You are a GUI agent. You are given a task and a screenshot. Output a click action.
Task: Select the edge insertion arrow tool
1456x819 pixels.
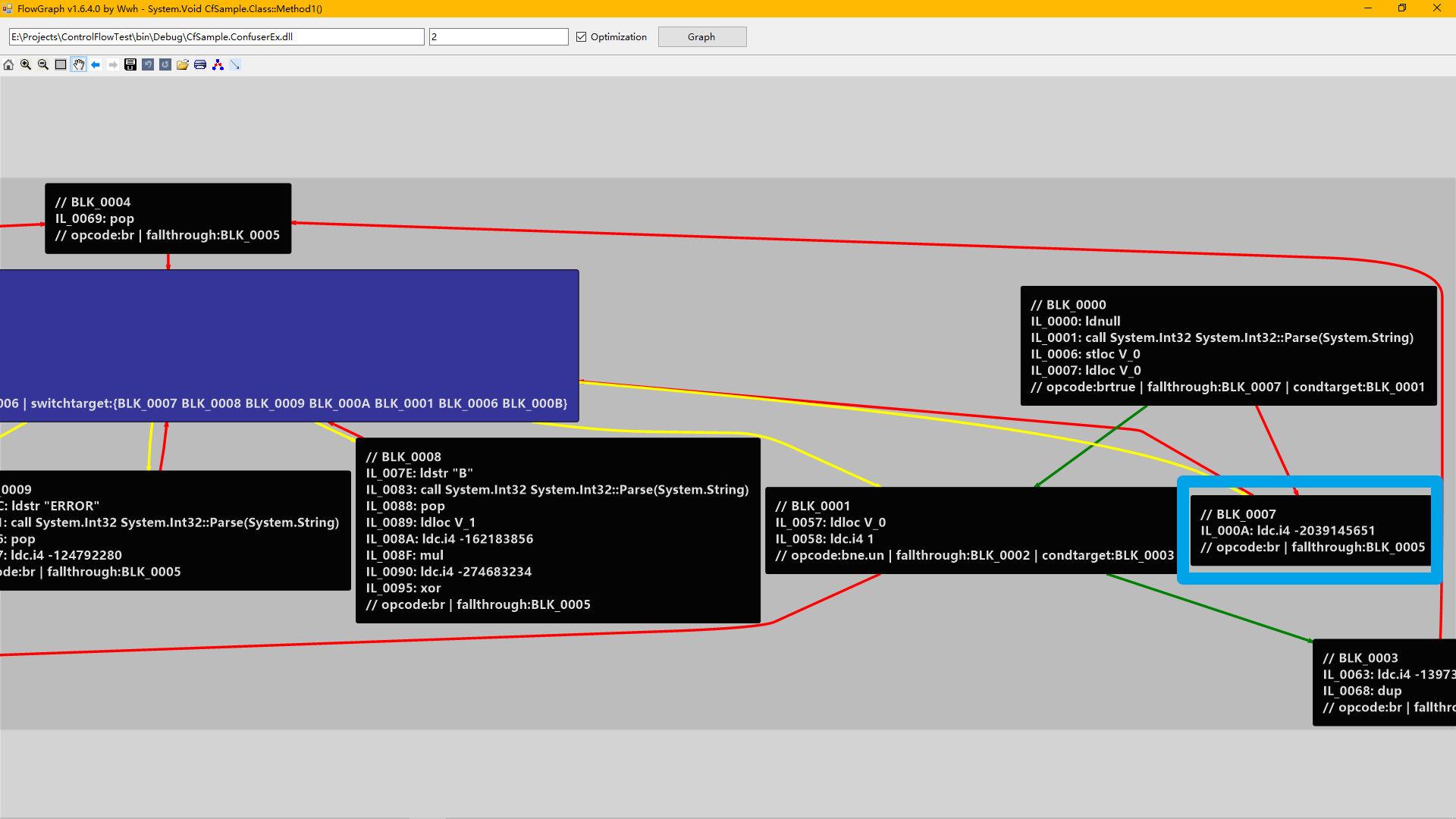point(235,65)
